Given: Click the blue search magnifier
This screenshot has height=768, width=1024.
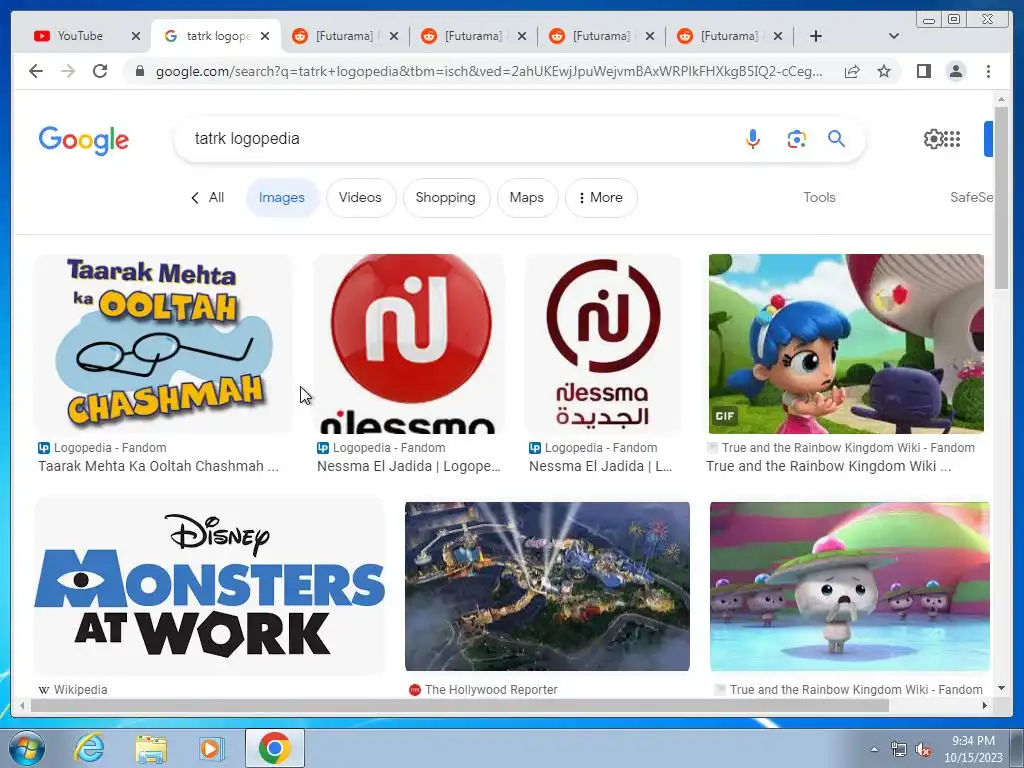Looking at the screenshot, I should tap(837, 138).
